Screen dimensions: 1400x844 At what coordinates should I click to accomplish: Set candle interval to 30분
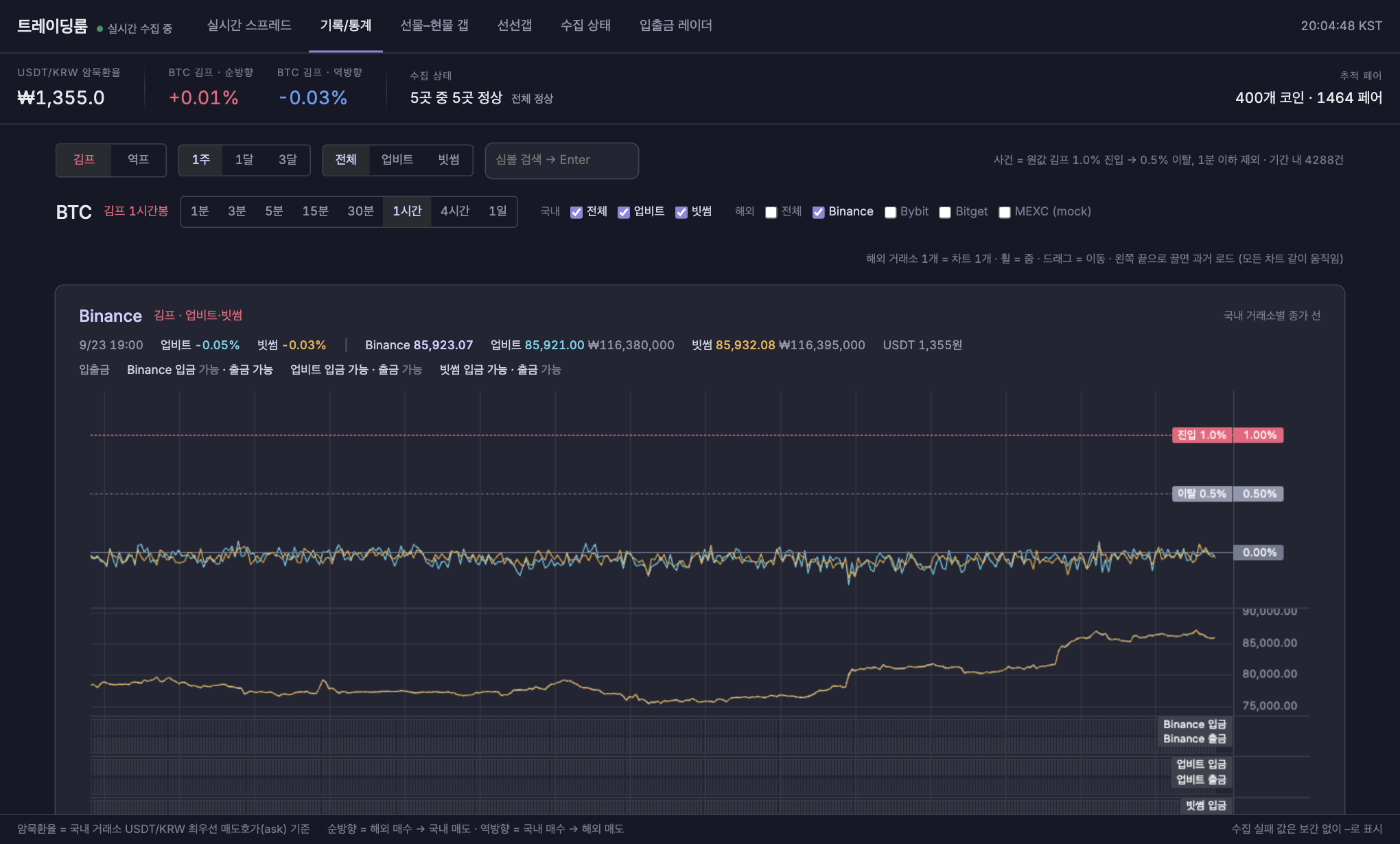tap(360, 211)
